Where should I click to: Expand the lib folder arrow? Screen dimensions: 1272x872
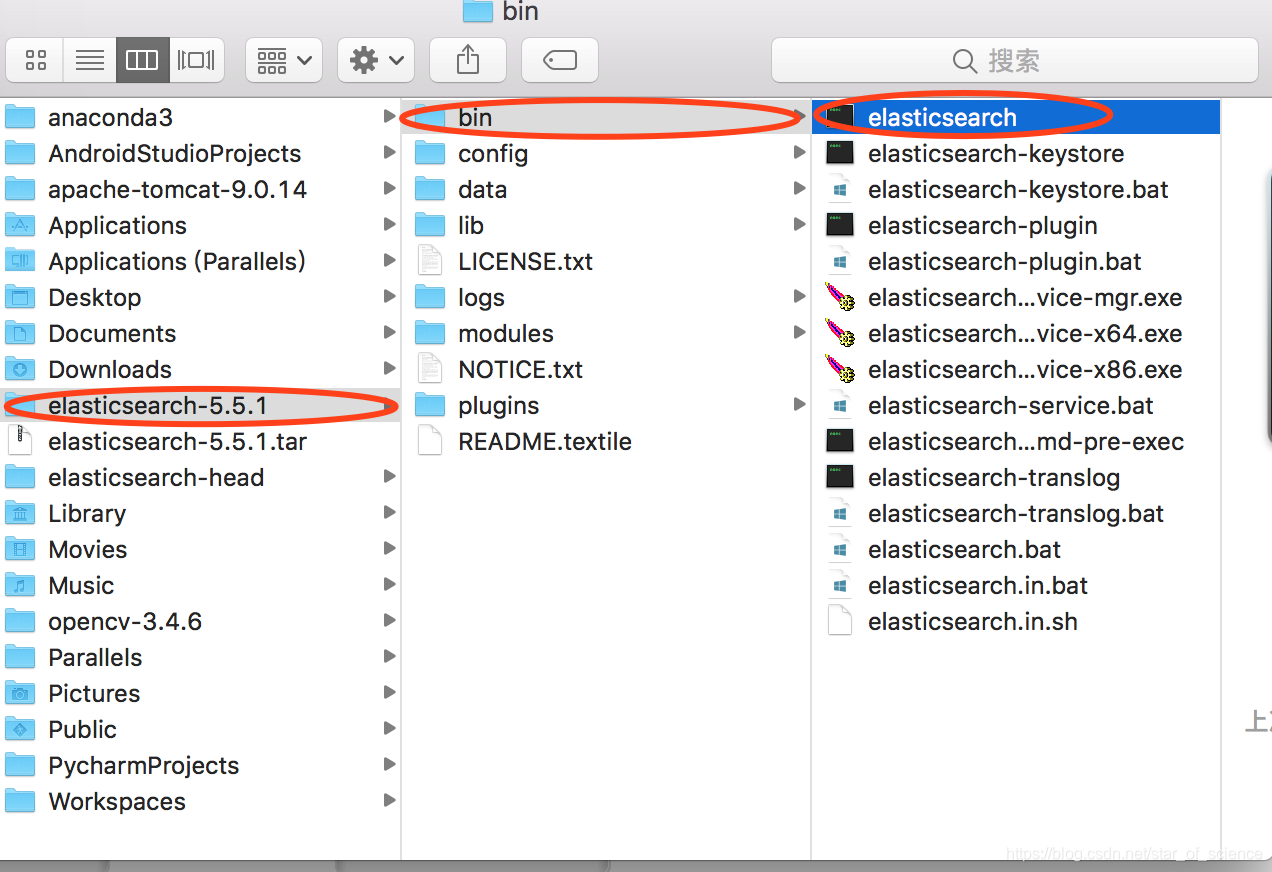pos(799,225)
